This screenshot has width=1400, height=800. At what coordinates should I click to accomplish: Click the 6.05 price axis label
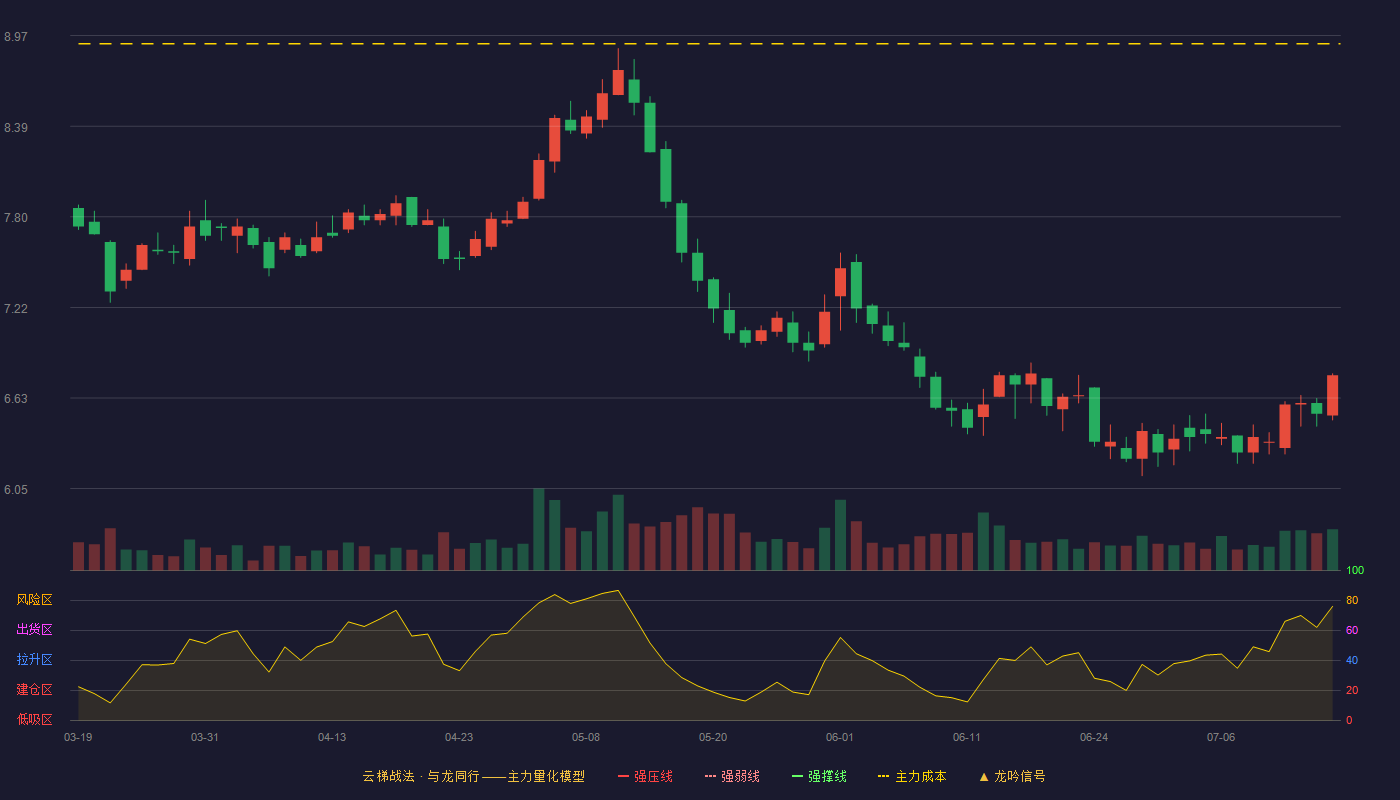[x=15, y=490]
